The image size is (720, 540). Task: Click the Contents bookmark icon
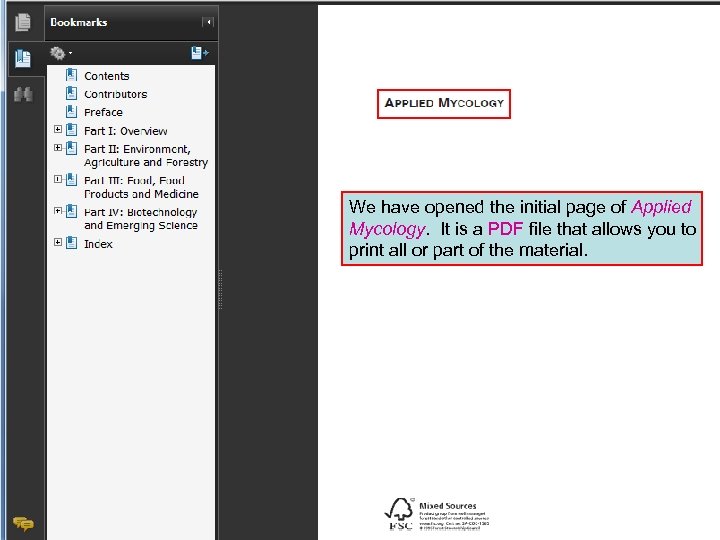point(71,75)
